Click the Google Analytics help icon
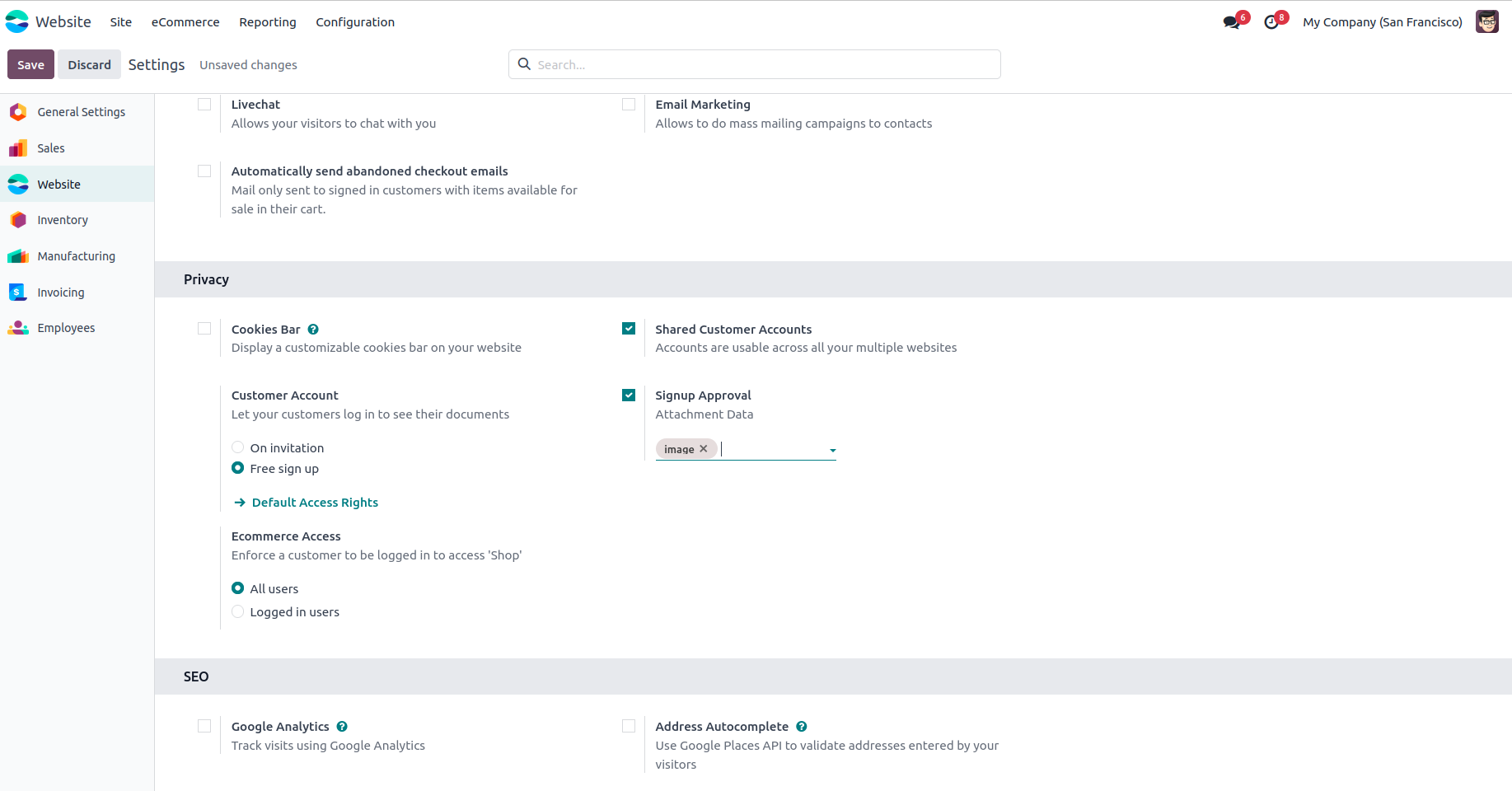The width and height of the screenshot is (1512, 791). pyautogui.click(x=342, y=727)
